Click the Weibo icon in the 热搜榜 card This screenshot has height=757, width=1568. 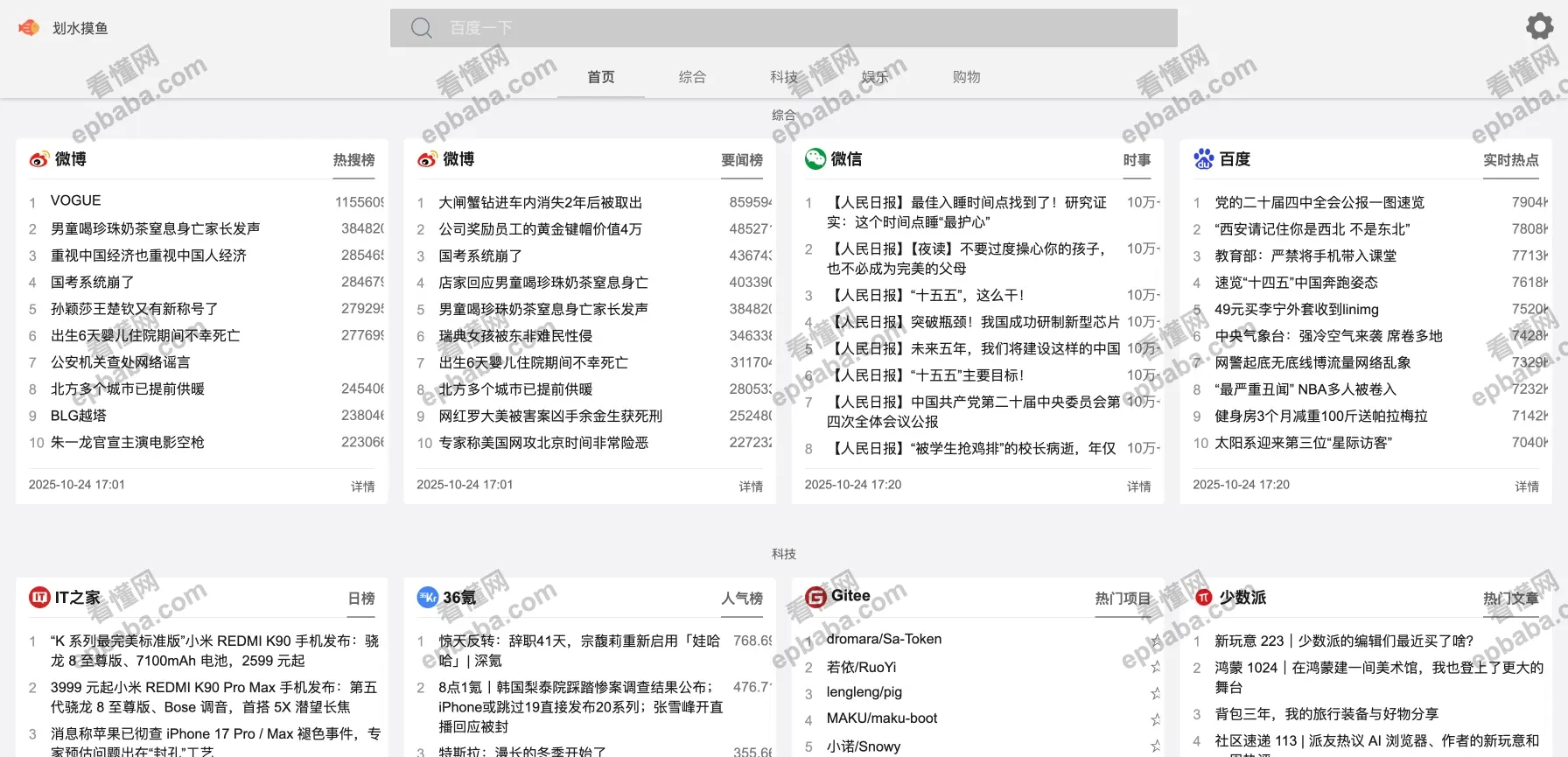(x=38, y=159)
